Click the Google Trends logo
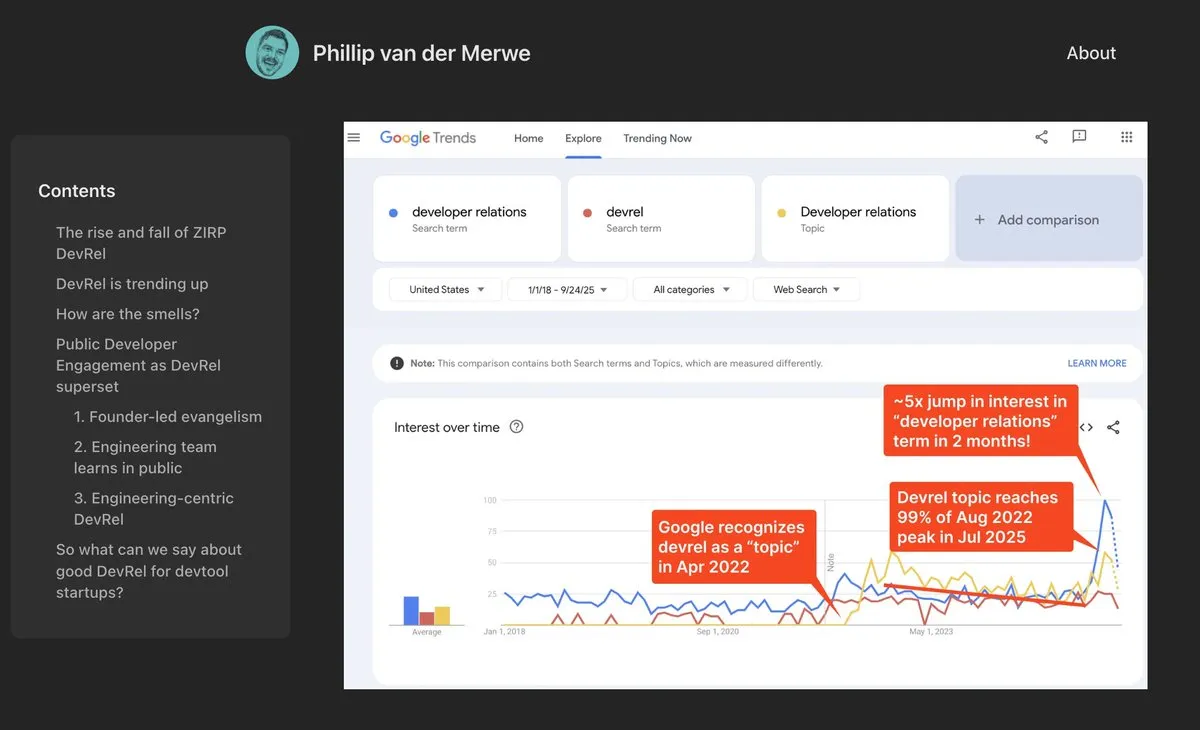This screenshot has height=730, width=1200. (428, 138)
